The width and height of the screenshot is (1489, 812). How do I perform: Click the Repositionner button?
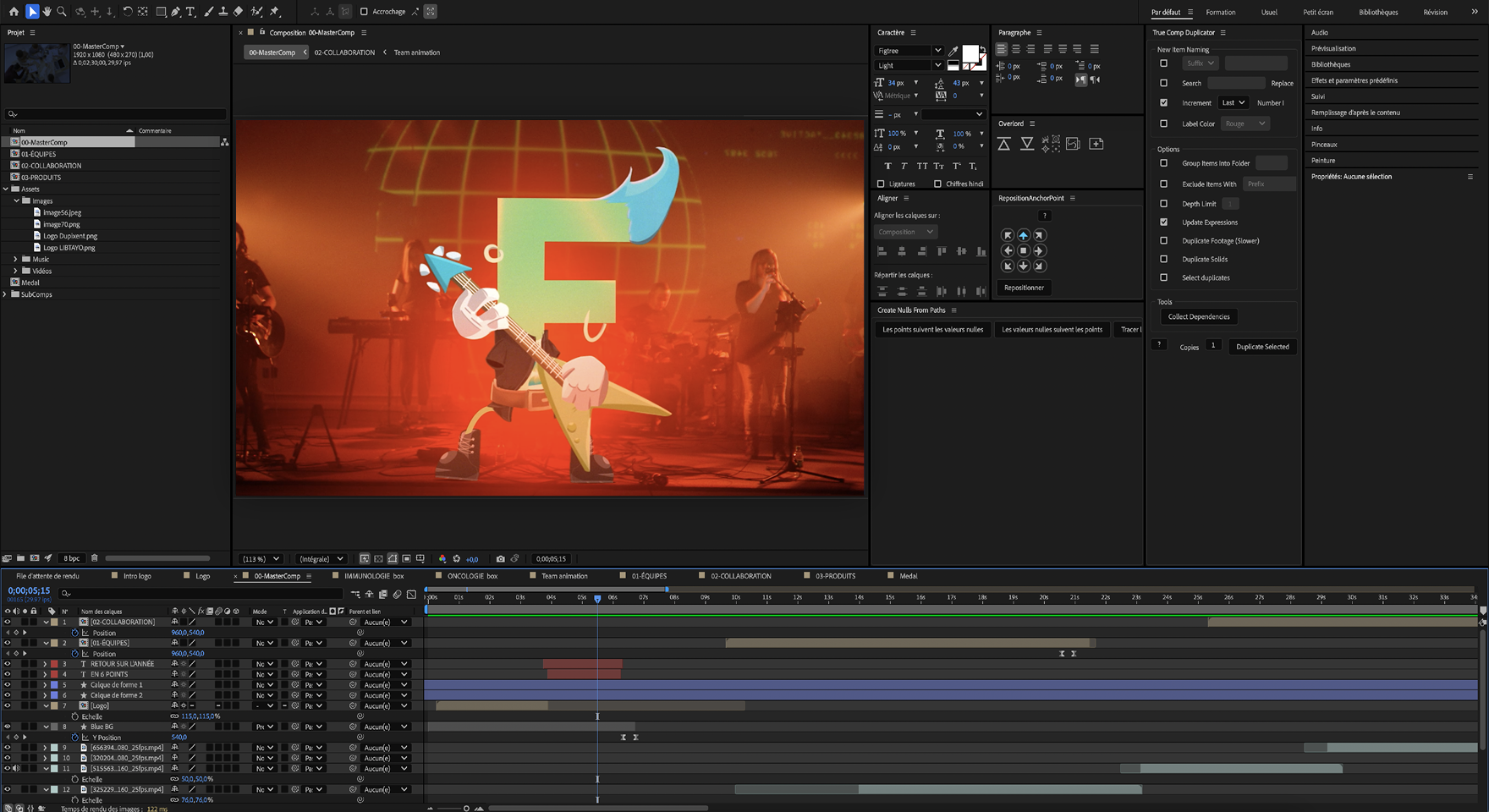click(x=1024, y=288)
